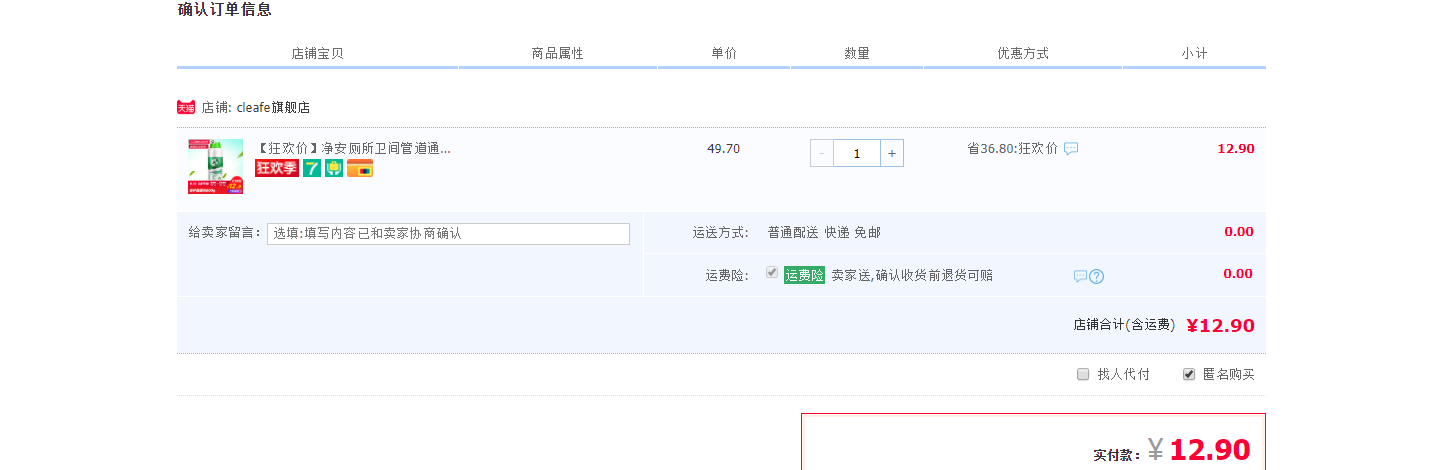This screenshot has width=1455, height=470.
Task: Increase quantity with the plus button
Action: click(892, 153)
